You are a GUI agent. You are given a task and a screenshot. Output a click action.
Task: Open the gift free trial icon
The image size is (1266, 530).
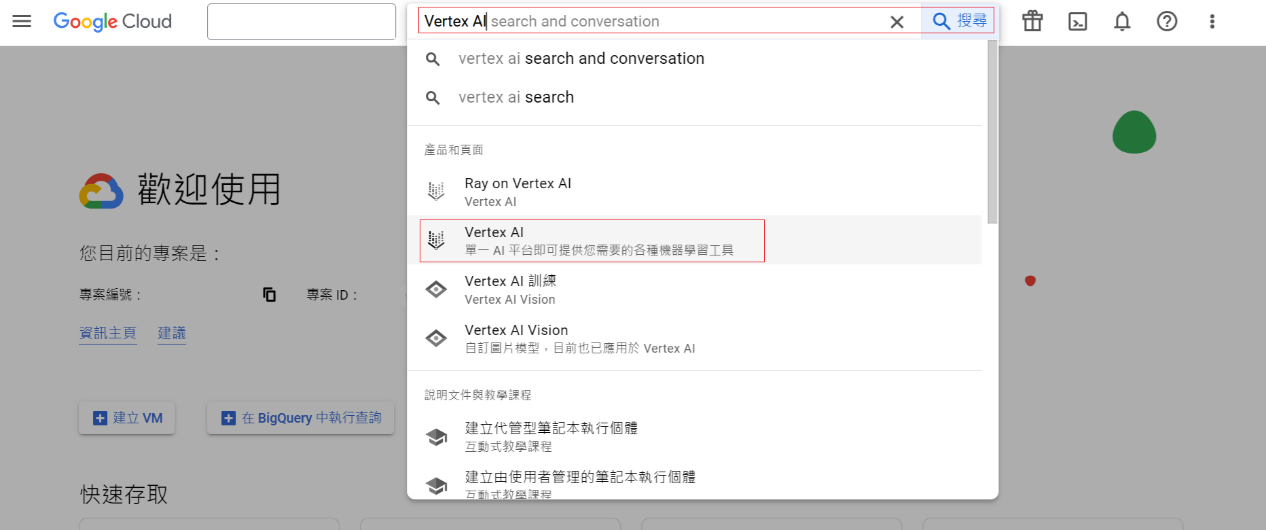coord(1032,21)
